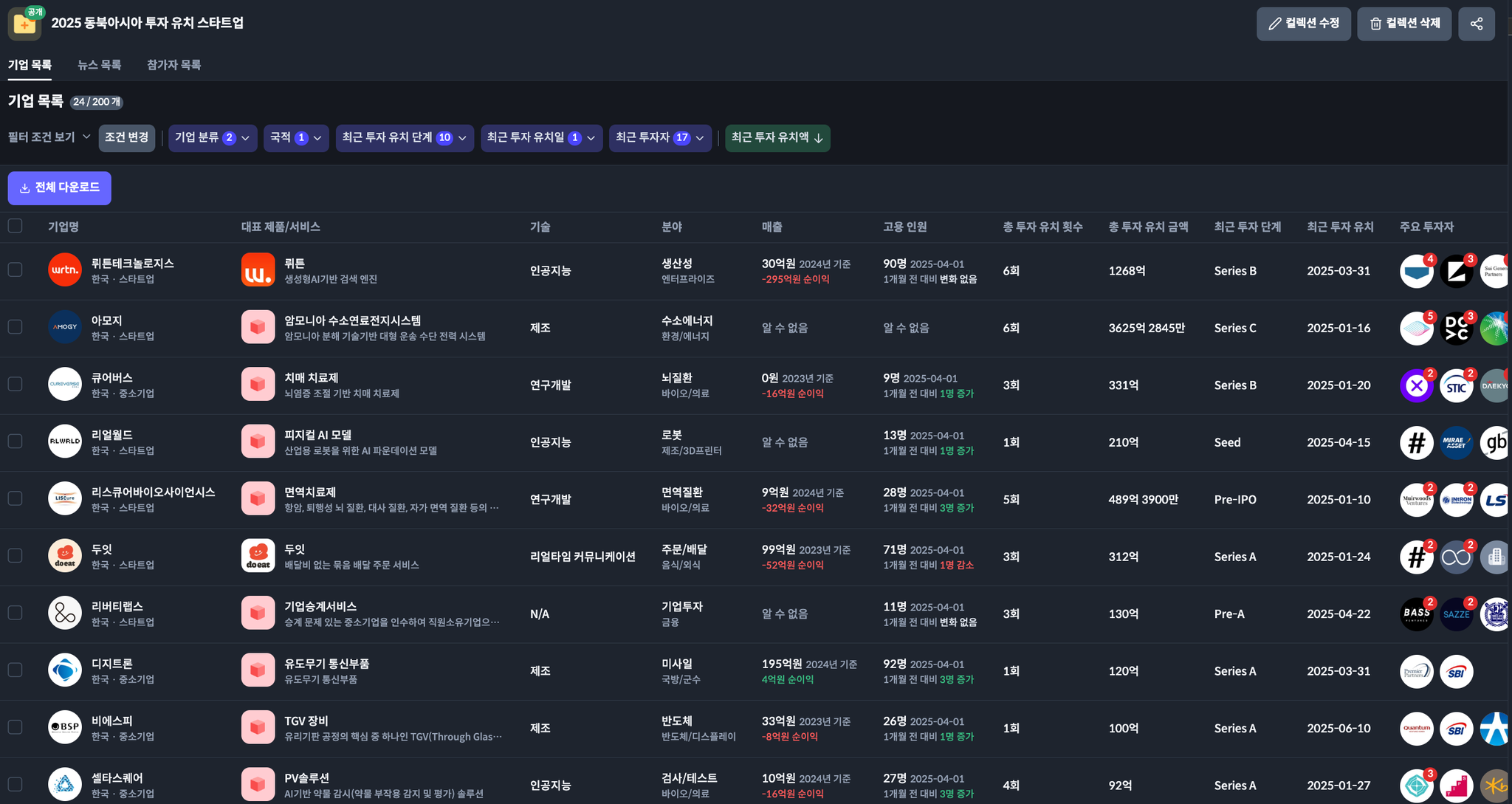Toggle the select-all checkbox in table header

16,226
